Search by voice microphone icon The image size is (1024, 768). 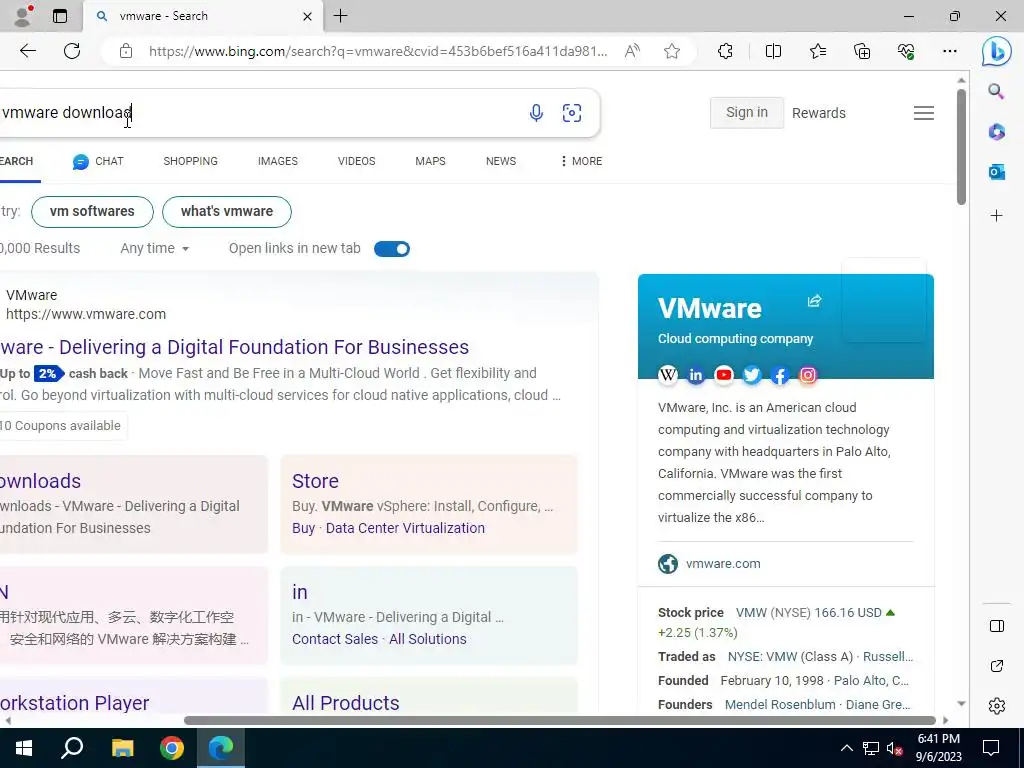(536, 113)
